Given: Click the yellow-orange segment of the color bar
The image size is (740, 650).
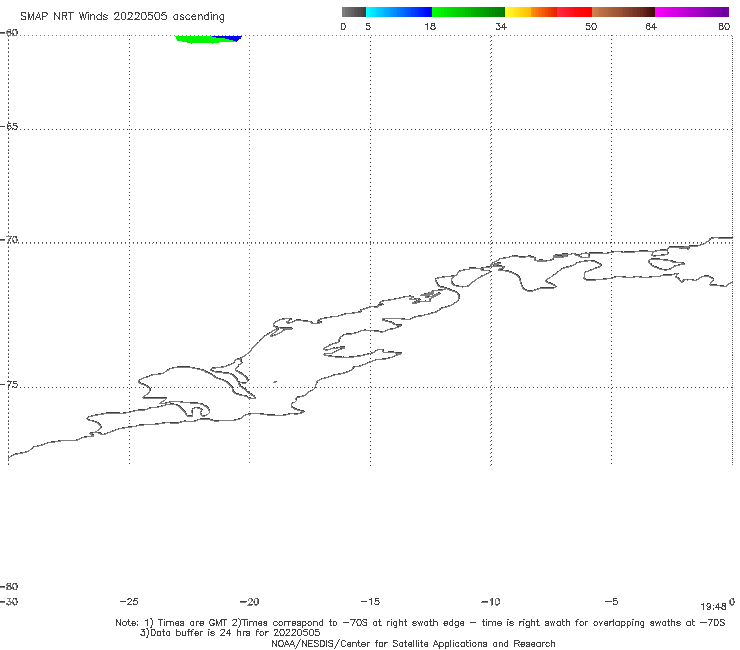Looking at the screenshot, I should click(x=531, y=12).
